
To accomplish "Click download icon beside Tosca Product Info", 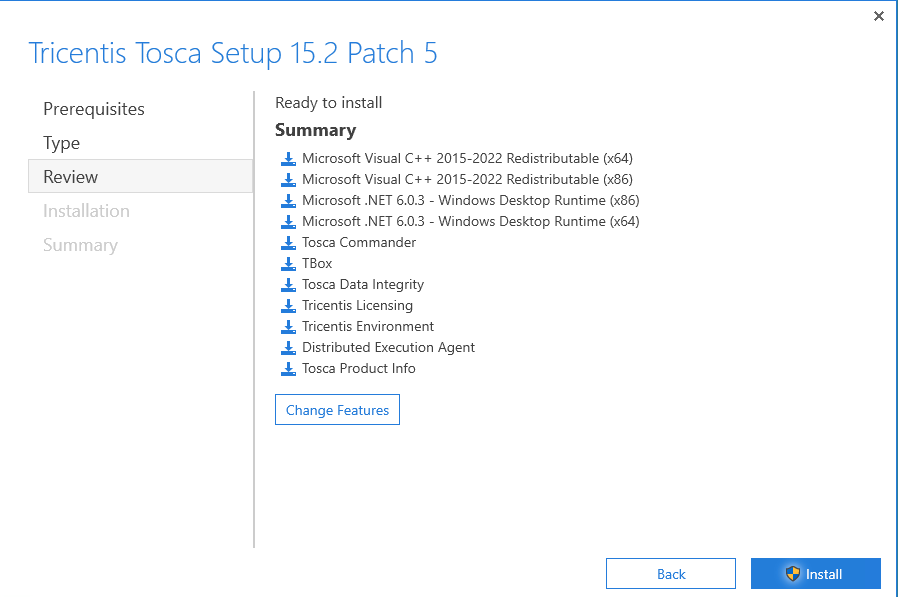I will [288, 368].
